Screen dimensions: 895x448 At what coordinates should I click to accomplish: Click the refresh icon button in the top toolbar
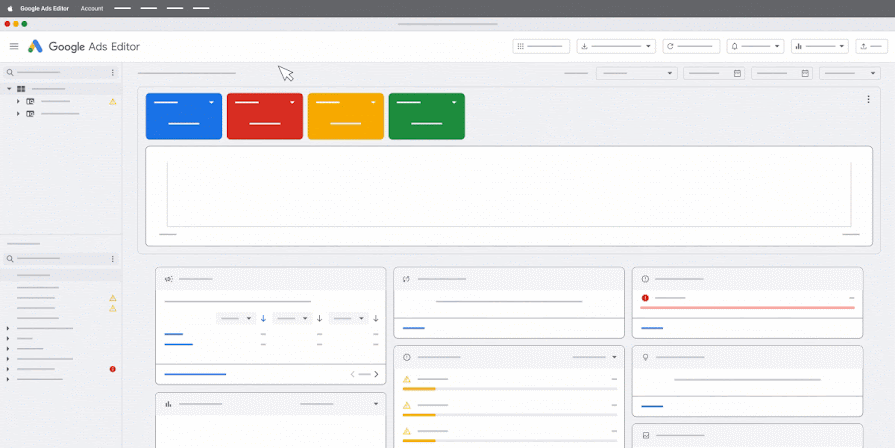point(691,47)
